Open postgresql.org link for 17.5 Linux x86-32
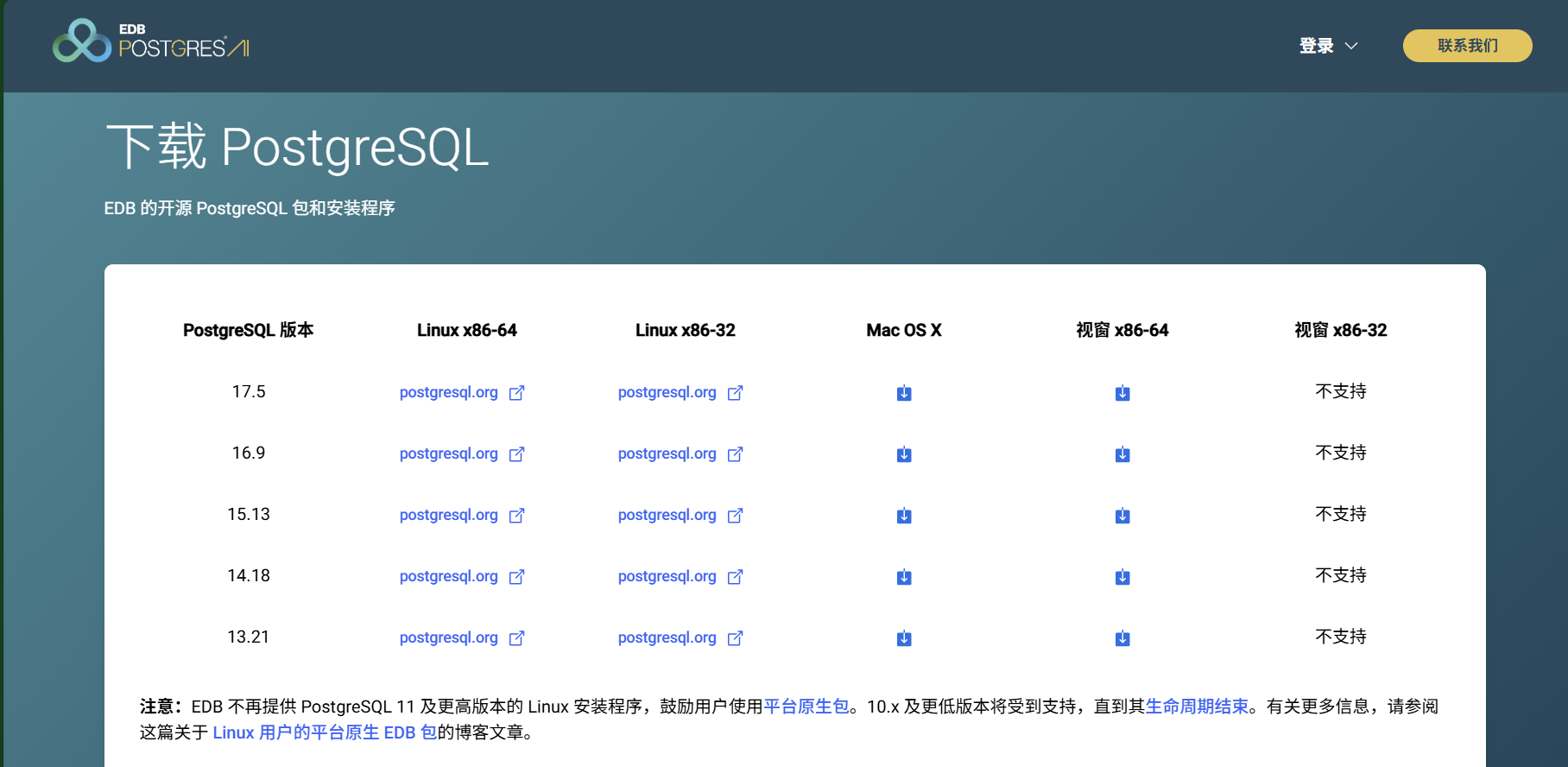This screenshot has width=1568, height=767. tap(680, 392)
